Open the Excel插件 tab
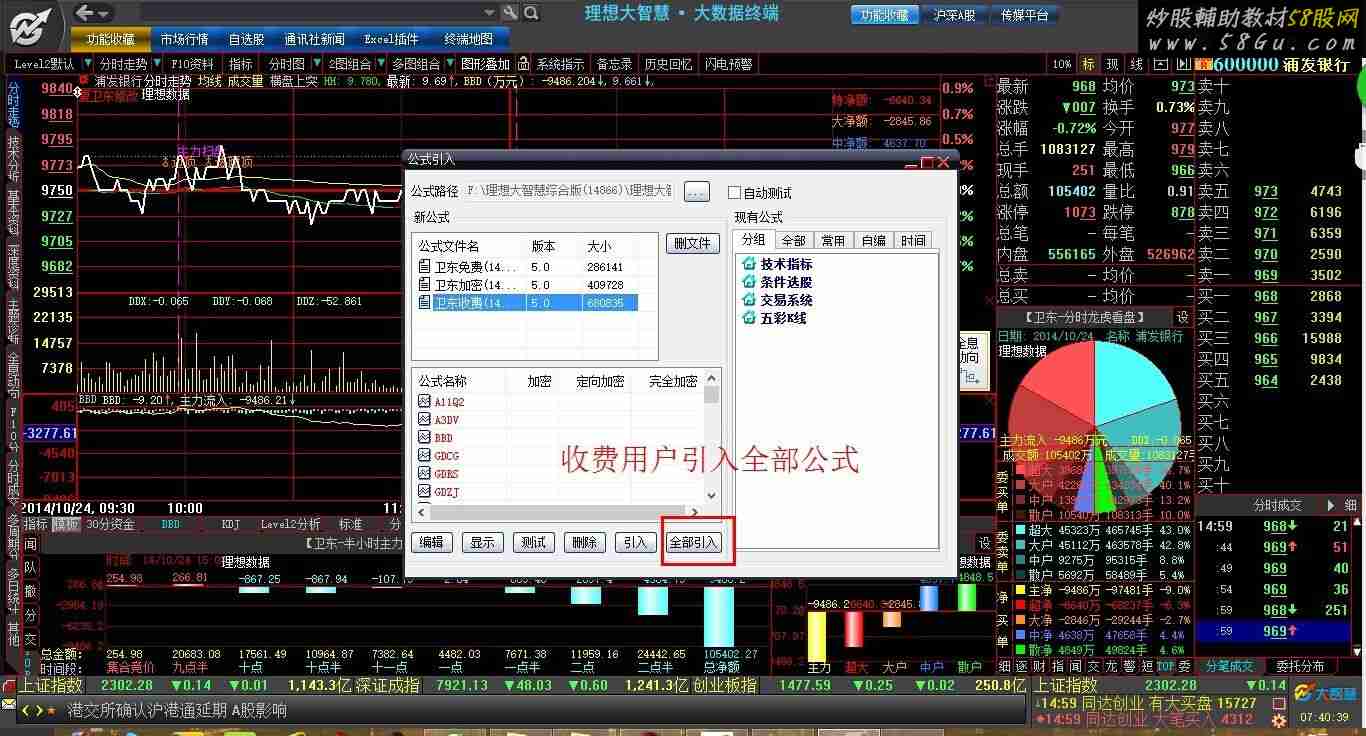Image resolution: width=1366 pixels, height=736 pixels. [x=392, y=39]
